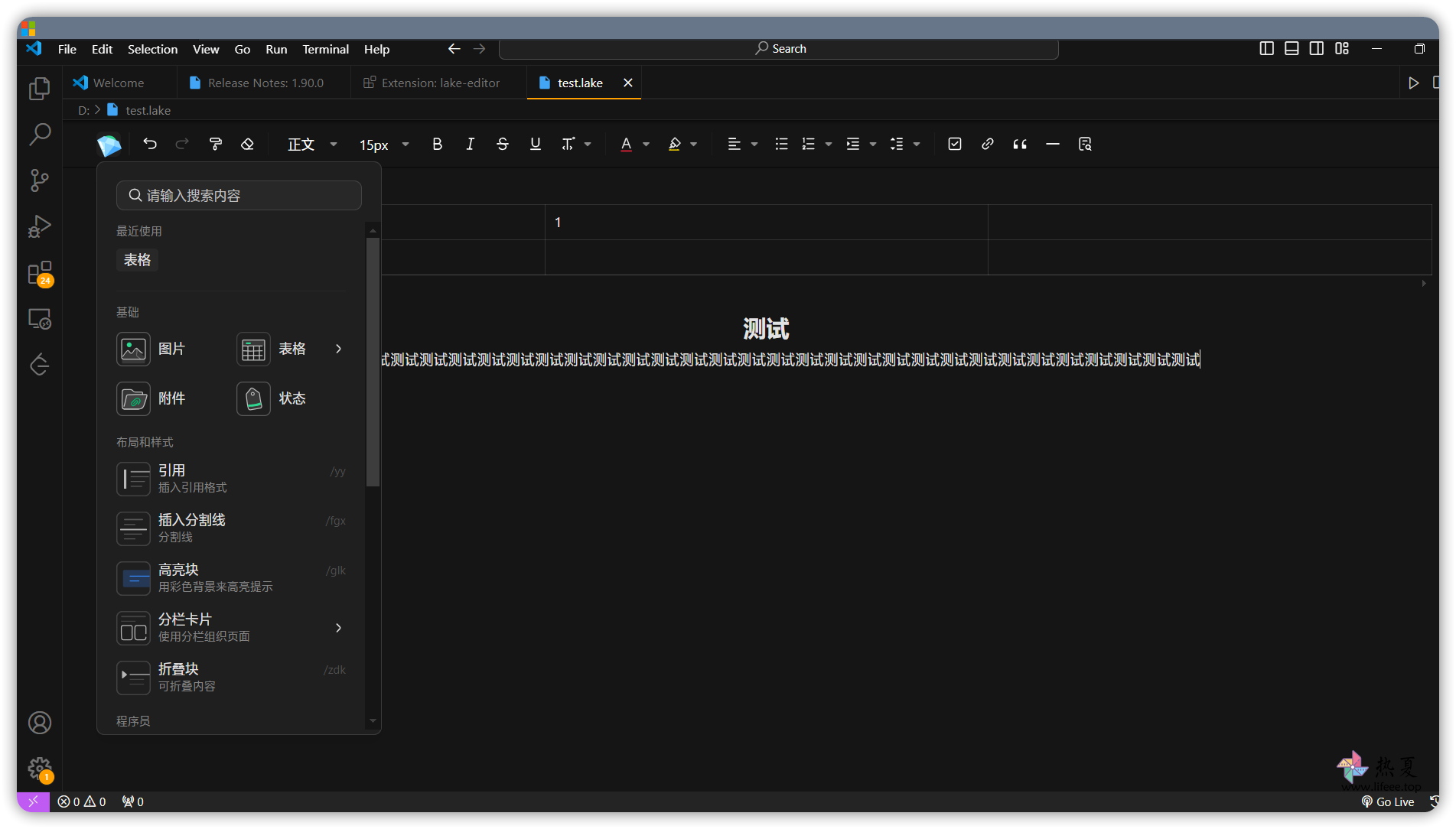
Task: Toggle bold formatting
Action: tap(437, 144)
